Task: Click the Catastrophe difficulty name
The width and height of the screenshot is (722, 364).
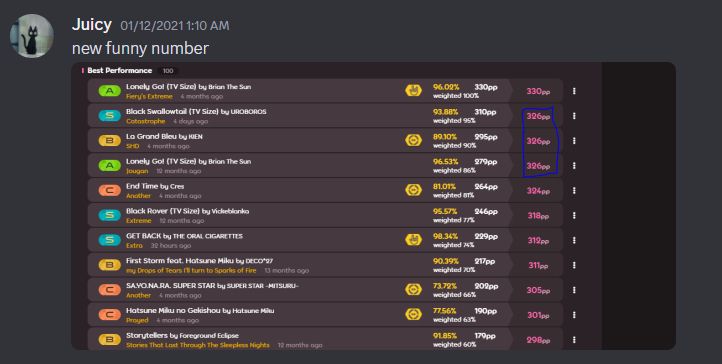Action: pos(146,121)
